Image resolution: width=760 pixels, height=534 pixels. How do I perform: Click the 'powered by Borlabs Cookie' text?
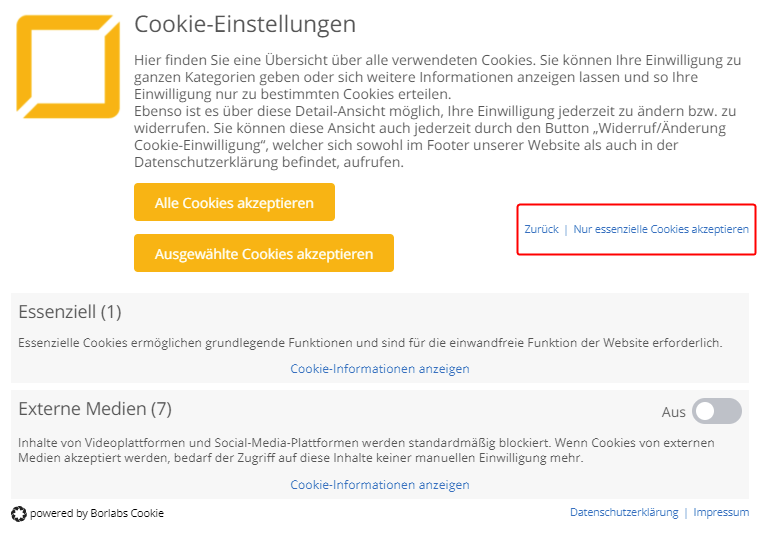[x=97, y=513]
